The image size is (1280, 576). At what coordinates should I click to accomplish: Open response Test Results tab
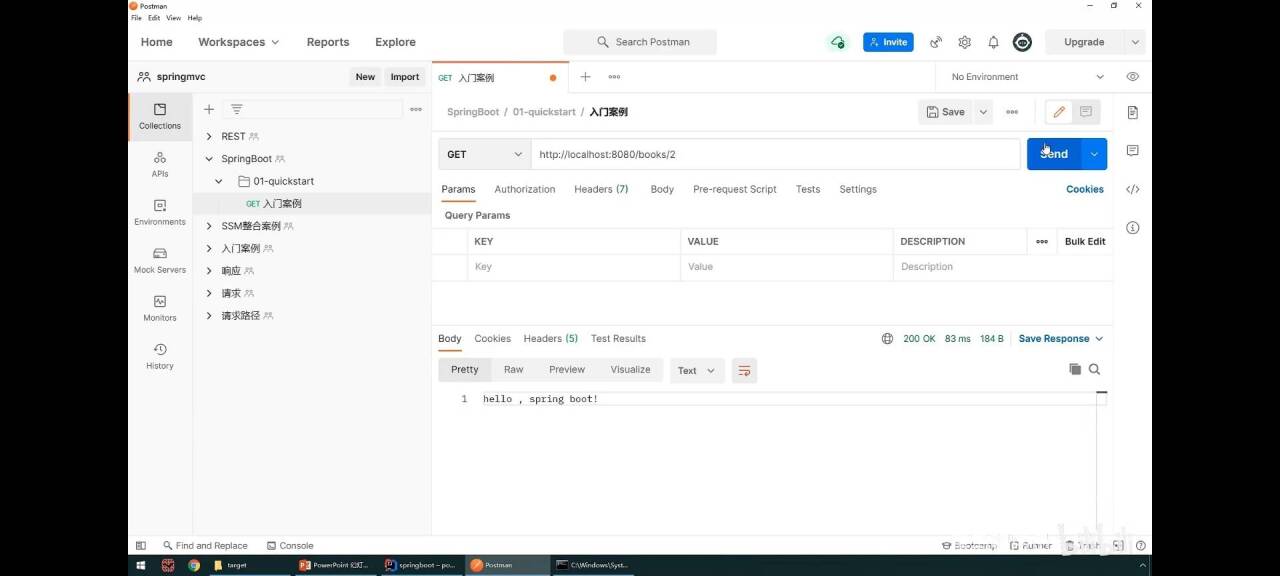click(x=618, y=339)
